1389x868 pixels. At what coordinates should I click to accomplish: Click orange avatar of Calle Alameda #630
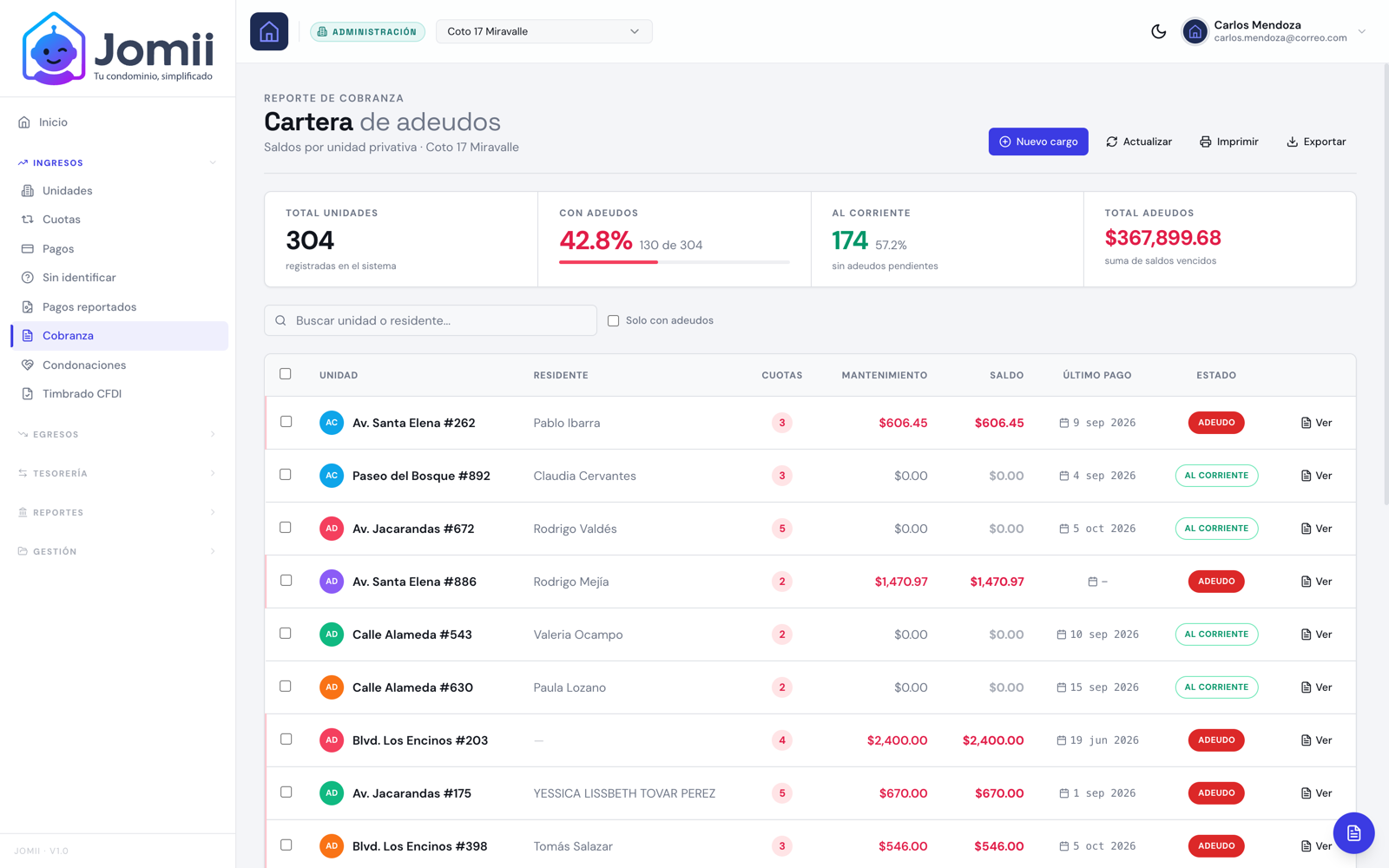(332, 687)
